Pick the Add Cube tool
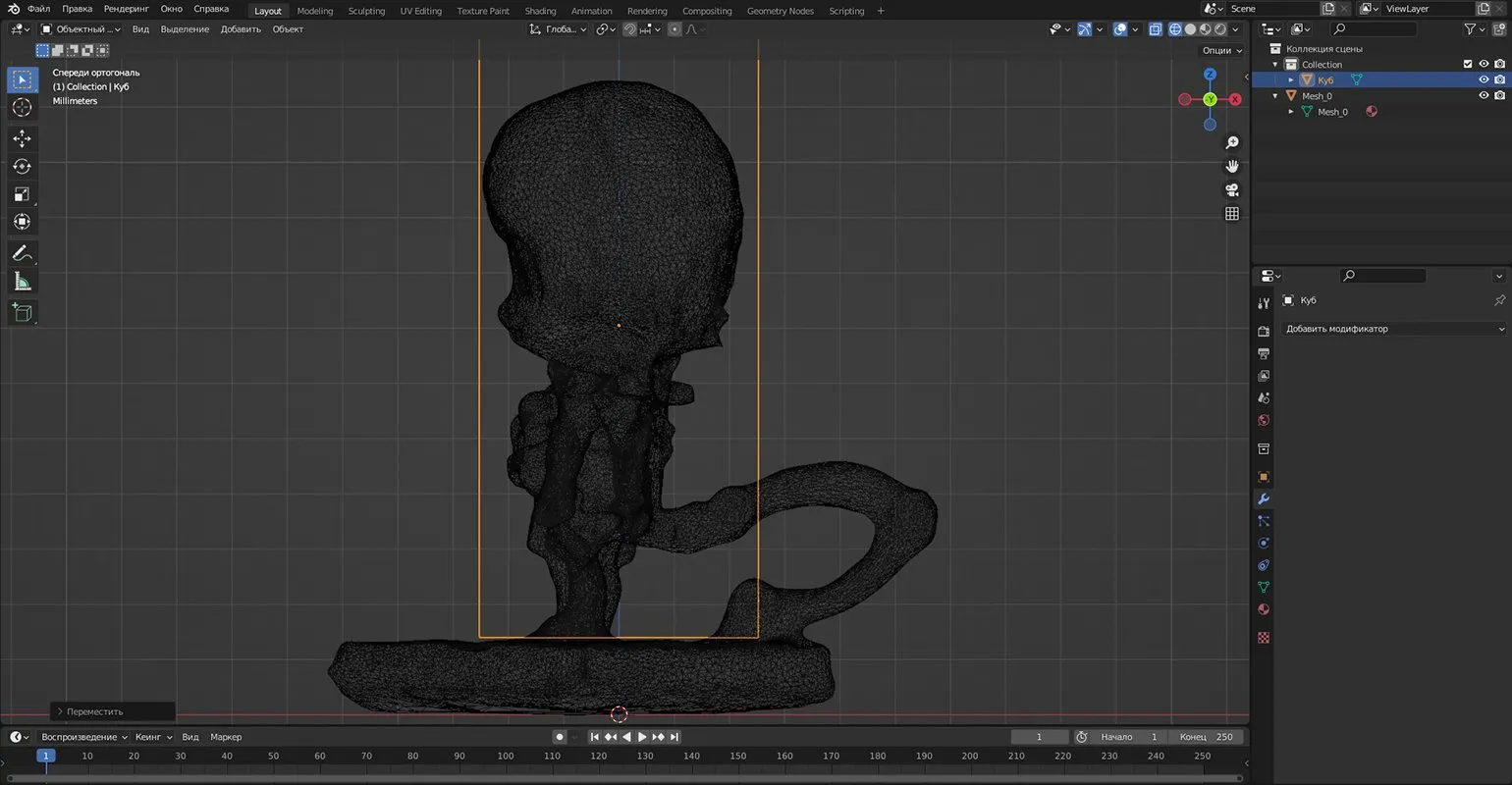Screen dimensions: 1512x785 pyautogui.click(x=22, y=313)
